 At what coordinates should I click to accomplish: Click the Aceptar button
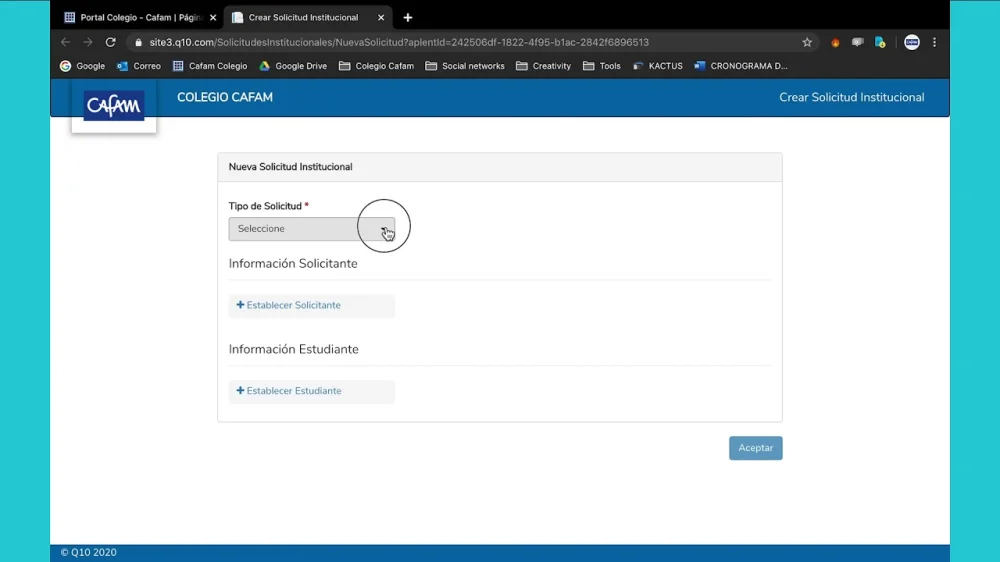tap(755, 448)
